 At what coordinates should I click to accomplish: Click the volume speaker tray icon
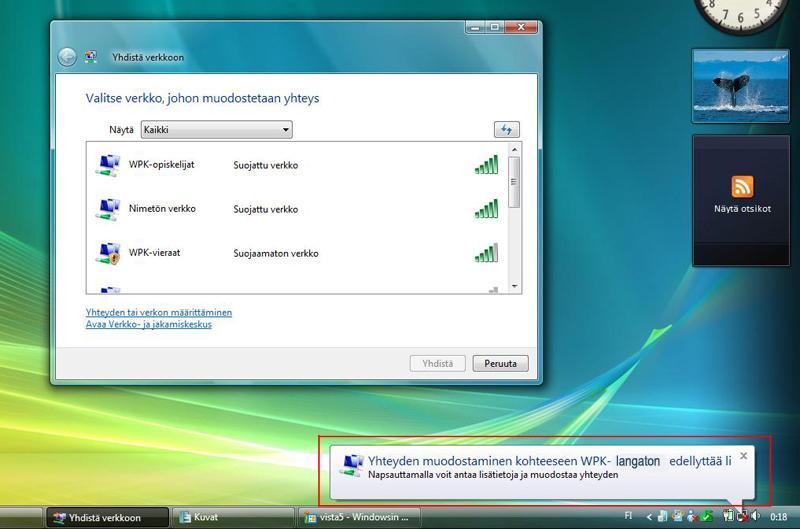(756, 516)
